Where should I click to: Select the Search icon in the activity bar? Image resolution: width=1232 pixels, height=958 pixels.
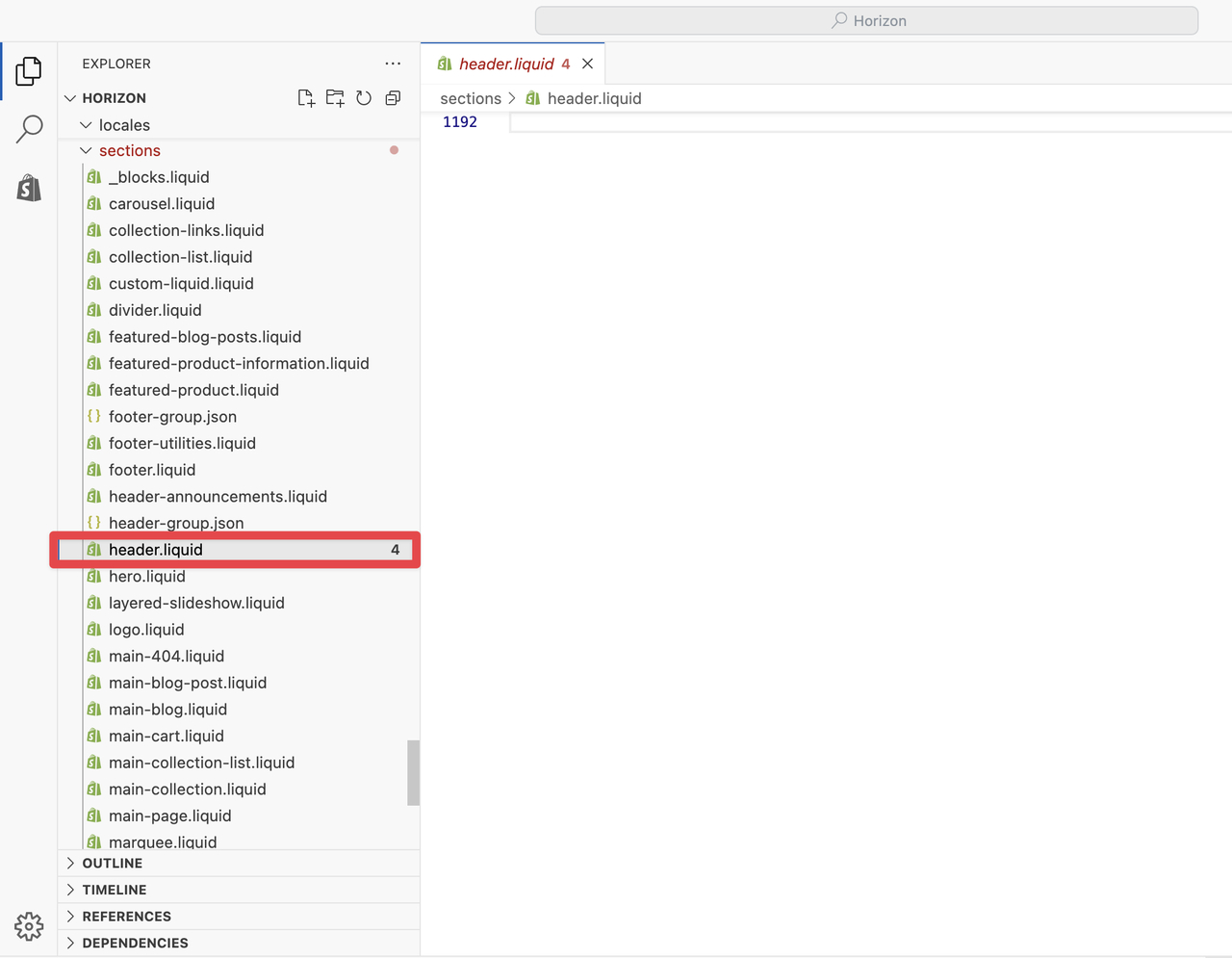pyautogui.click(x=28, y=127)
